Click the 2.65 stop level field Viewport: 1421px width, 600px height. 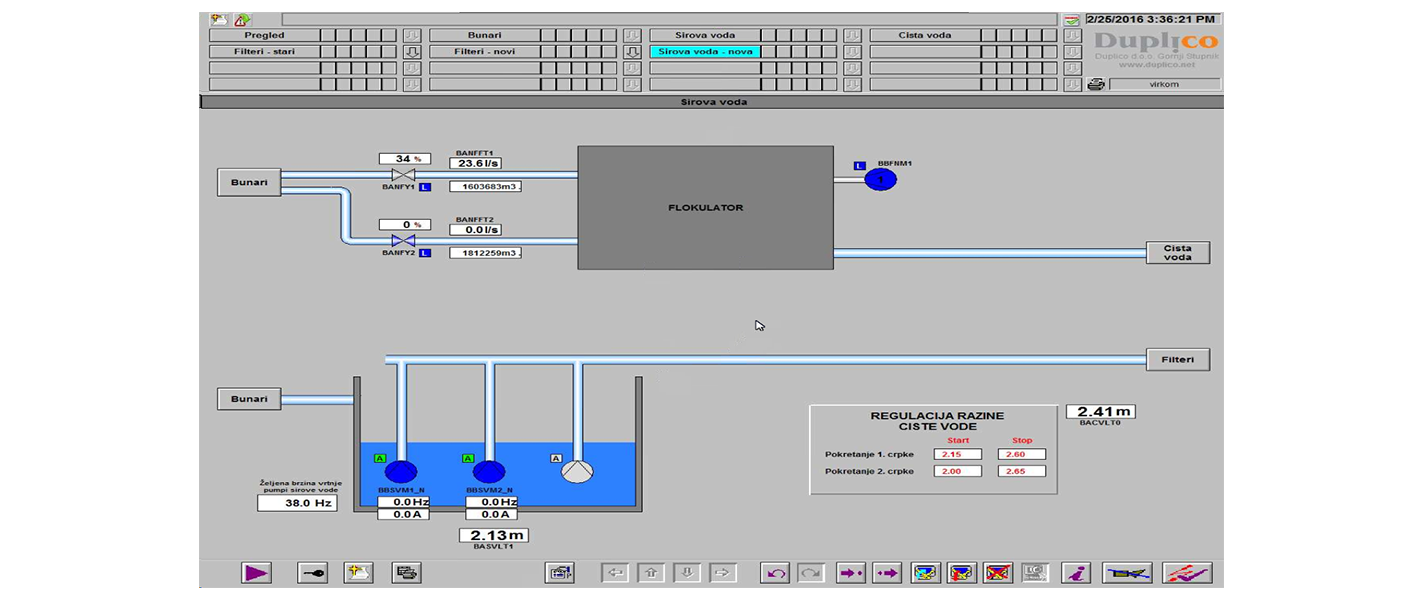(1022, 471)
